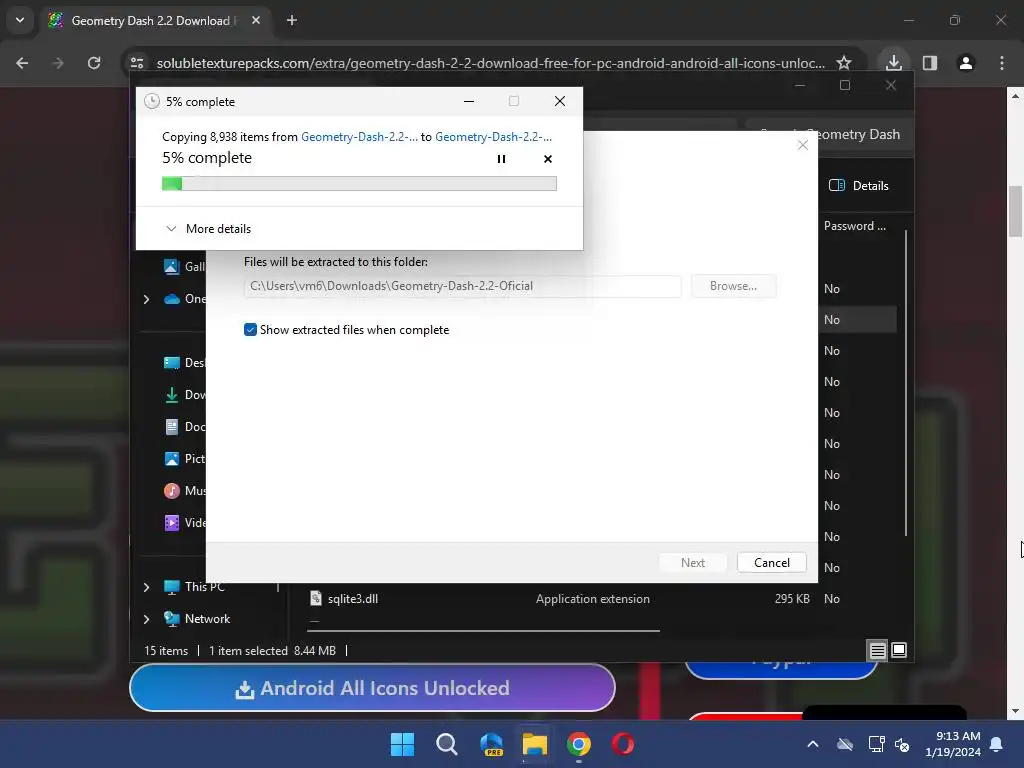Open Chrome downloads popup
The height and width of the screenshot is (768, 1024).
[893, 63]
